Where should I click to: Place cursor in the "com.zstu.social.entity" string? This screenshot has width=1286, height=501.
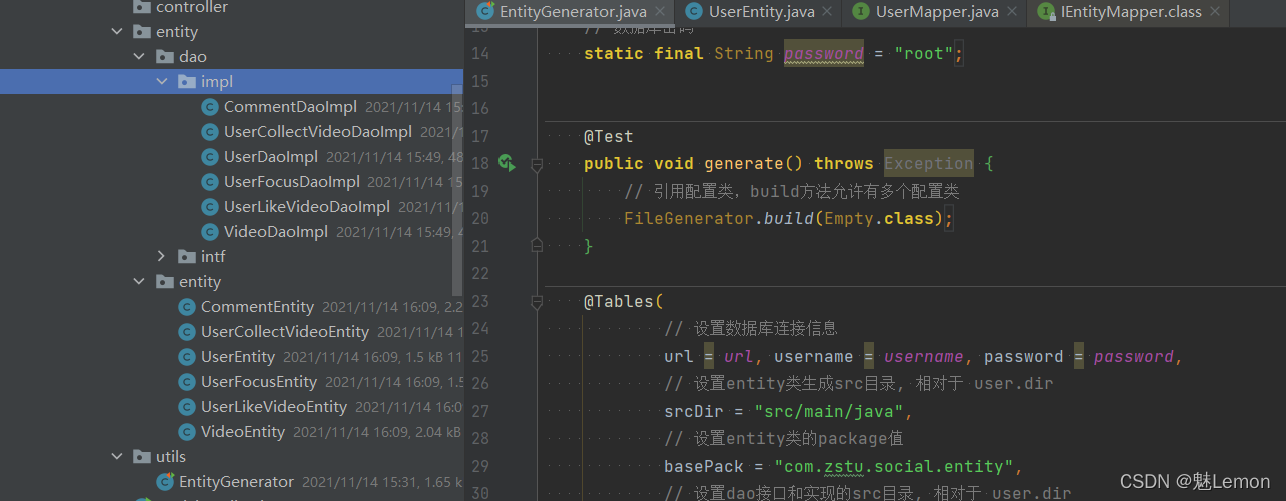(x=884, y=466)
